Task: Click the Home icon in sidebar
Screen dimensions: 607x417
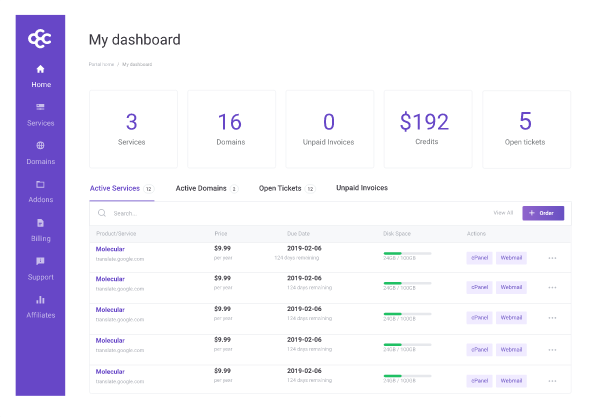Action: pos(40,69)
